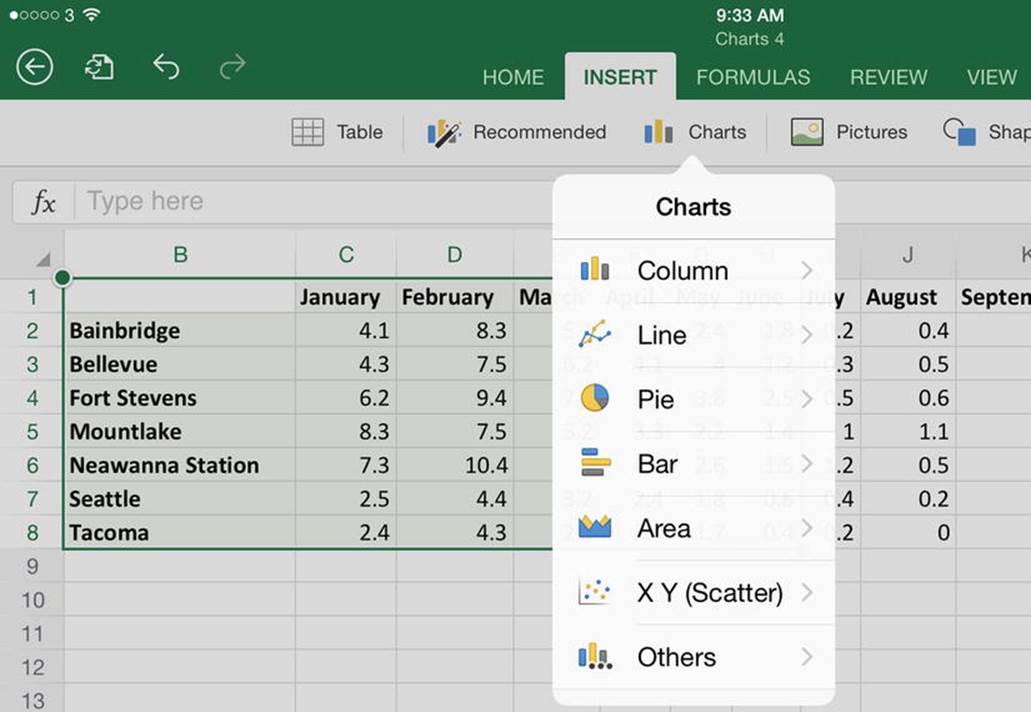The image size is (1031, 712).
Task: Click the Others chart icon in popup
Action: [x=595, y=656]
